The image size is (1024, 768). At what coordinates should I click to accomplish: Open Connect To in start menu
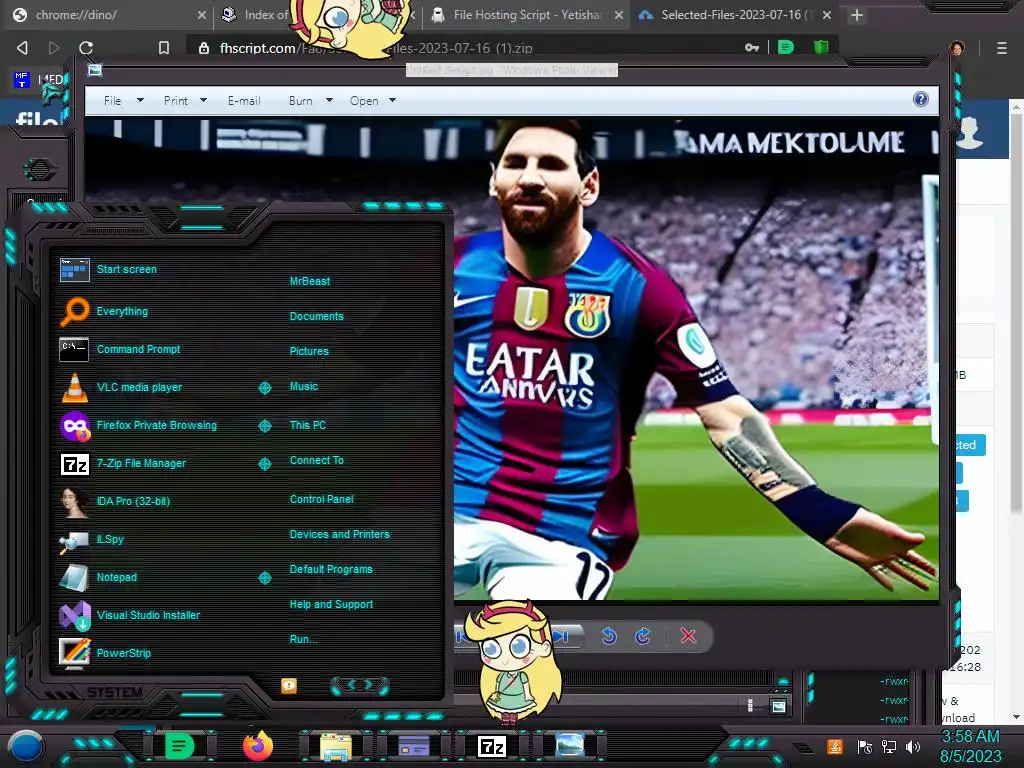tap(316, 460)
